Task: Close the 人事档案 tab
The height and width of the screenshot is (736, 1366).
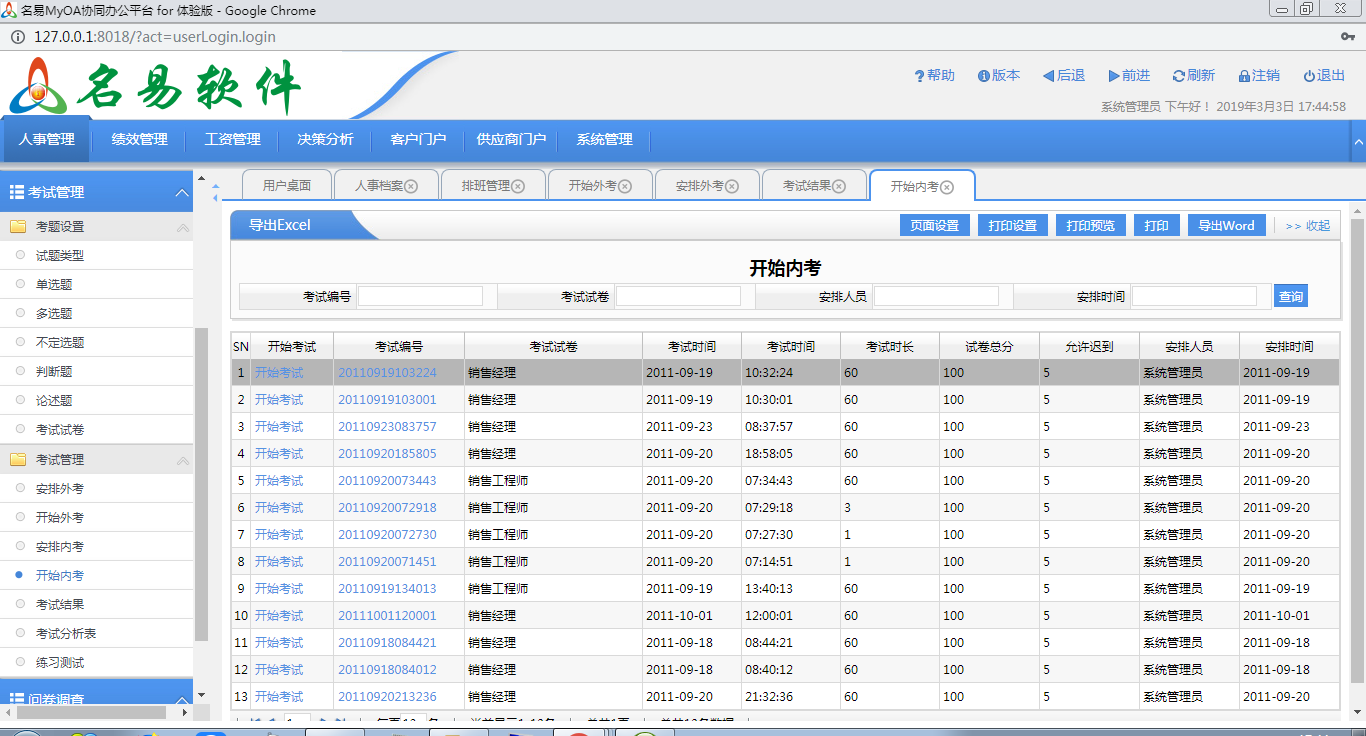Action: coord(411,186)
